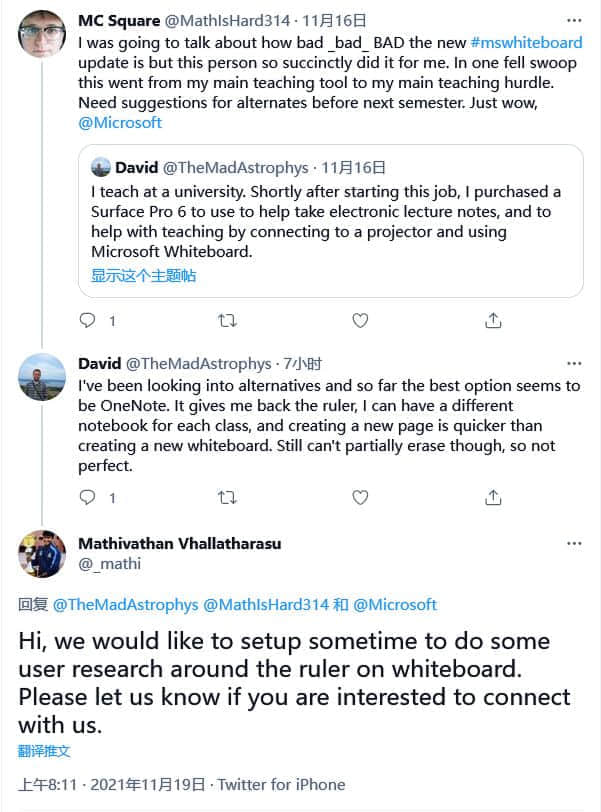Image resolution: width=601 pixels, height=812 pixels.
Task: Like David's OneNote tweet
Action: (x=360, y=497)
